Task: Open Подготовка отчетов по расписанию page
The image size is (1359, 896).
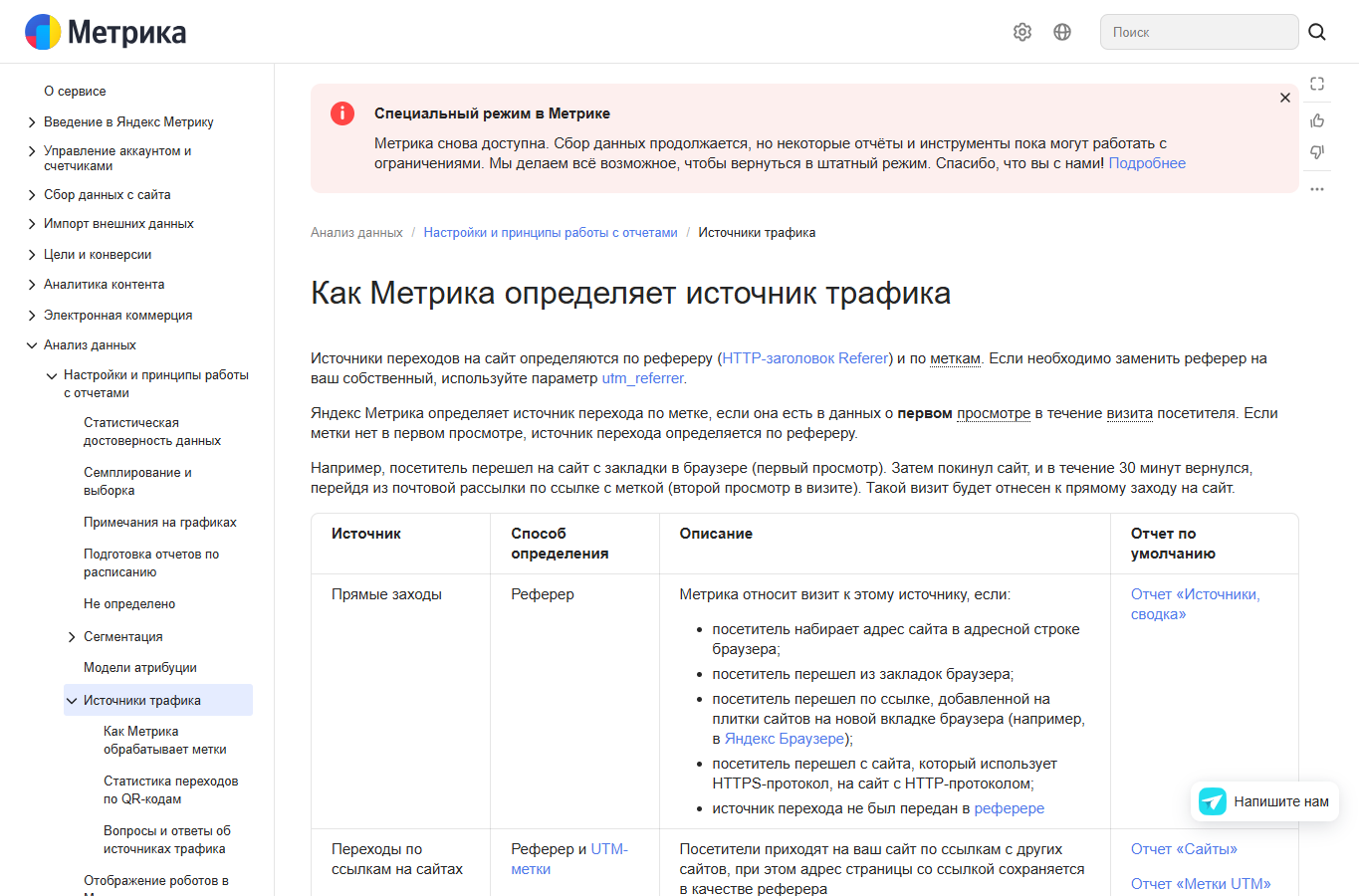Action: coord(151,563)
